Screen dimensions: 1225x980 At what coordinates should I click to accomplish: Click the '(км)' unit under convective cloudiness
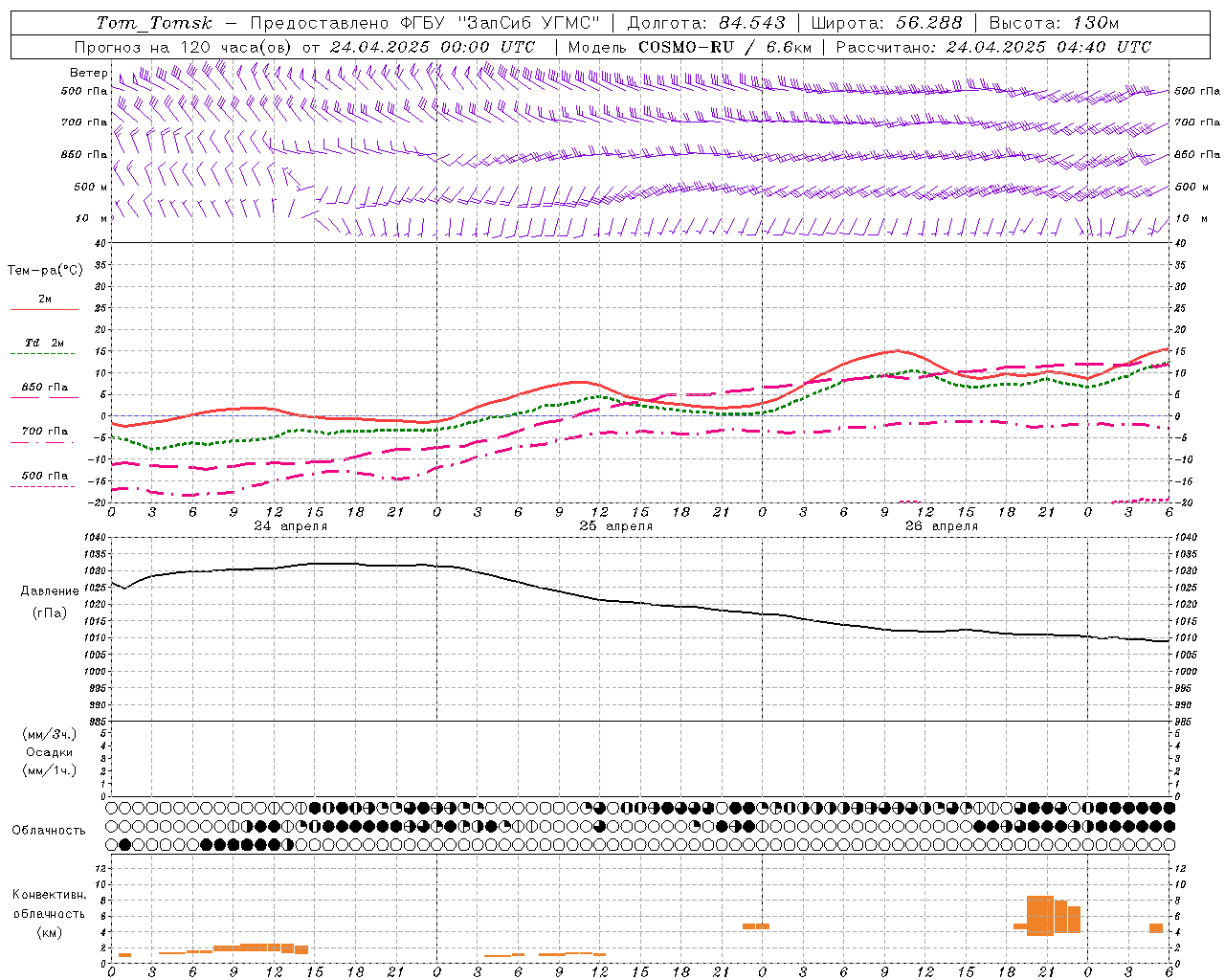50,932
